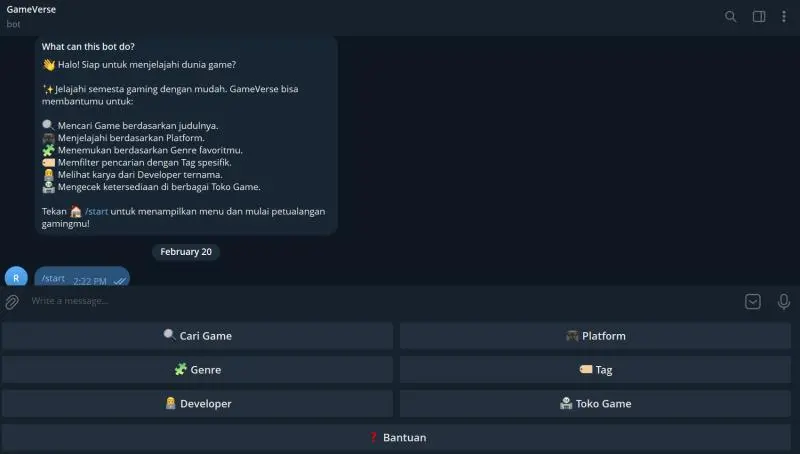The height and width of the screenshot is (454, 800).
Task: Open GameVerse bot profile from header title
Action: (31, 9)
